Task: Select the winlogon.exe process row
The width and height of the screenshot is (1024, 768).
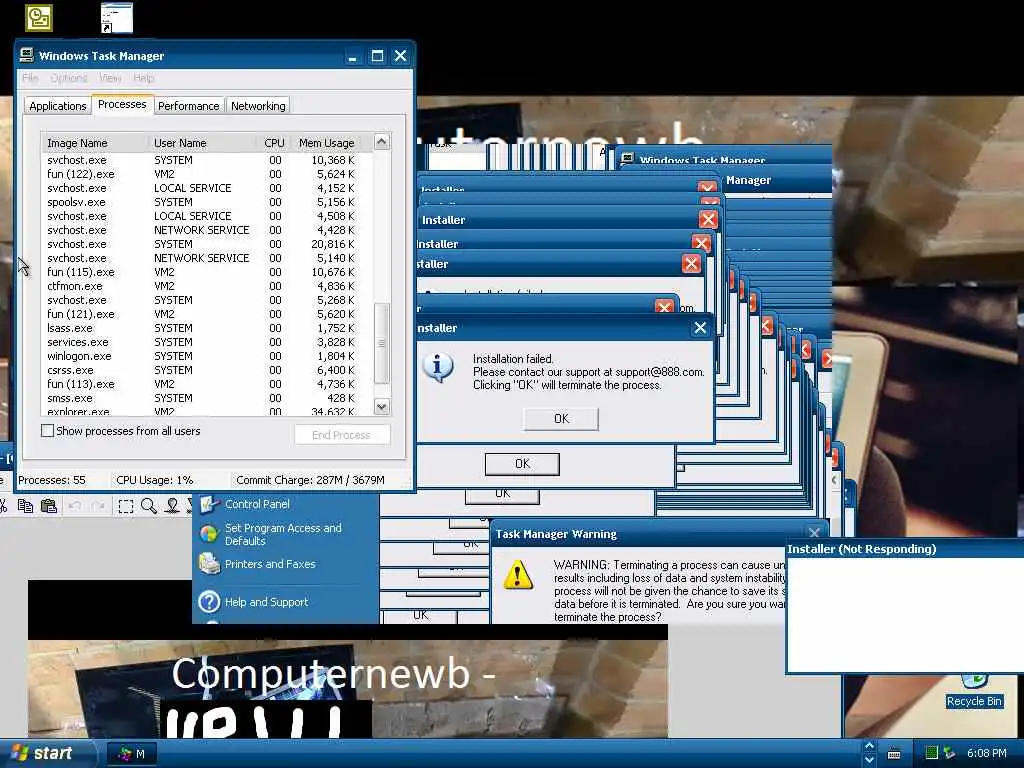Action: (x=208, y=357)
